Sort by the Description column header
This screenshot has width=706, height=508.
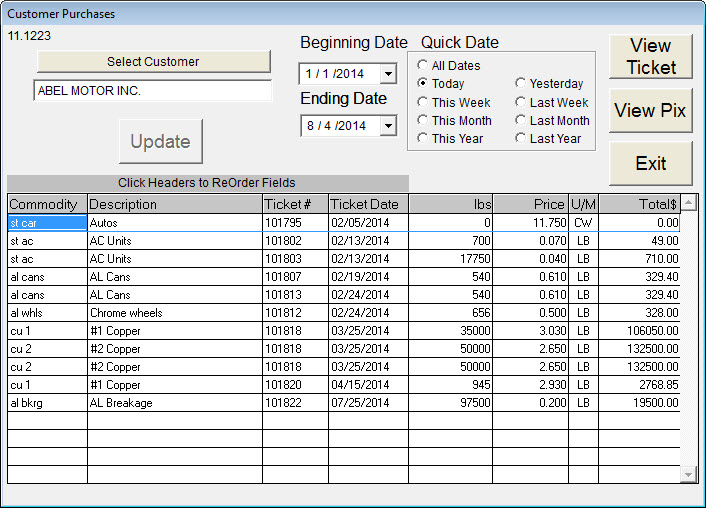pos(175,204)
